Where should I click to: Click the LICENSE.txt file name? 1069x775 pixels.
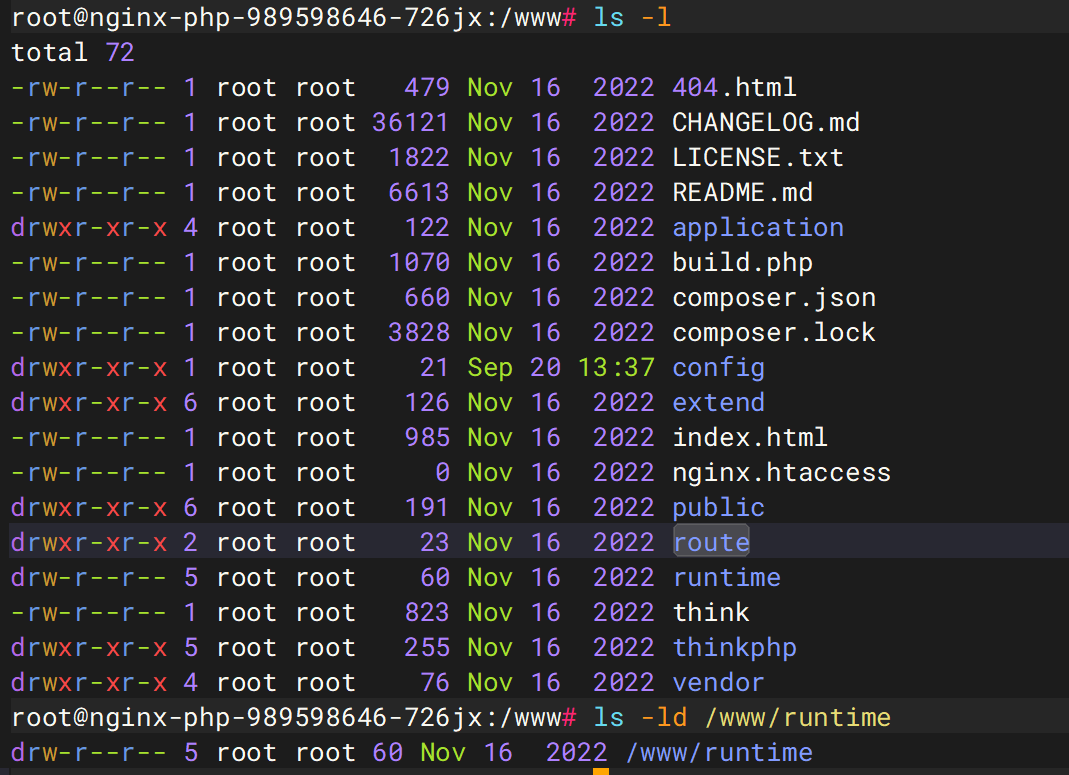coord(758,157)
